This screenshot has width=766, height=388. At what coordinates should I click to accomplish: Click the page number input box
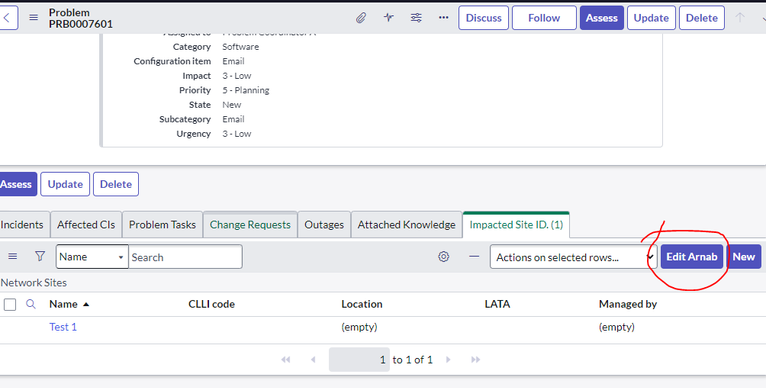[x=359, y=360]
